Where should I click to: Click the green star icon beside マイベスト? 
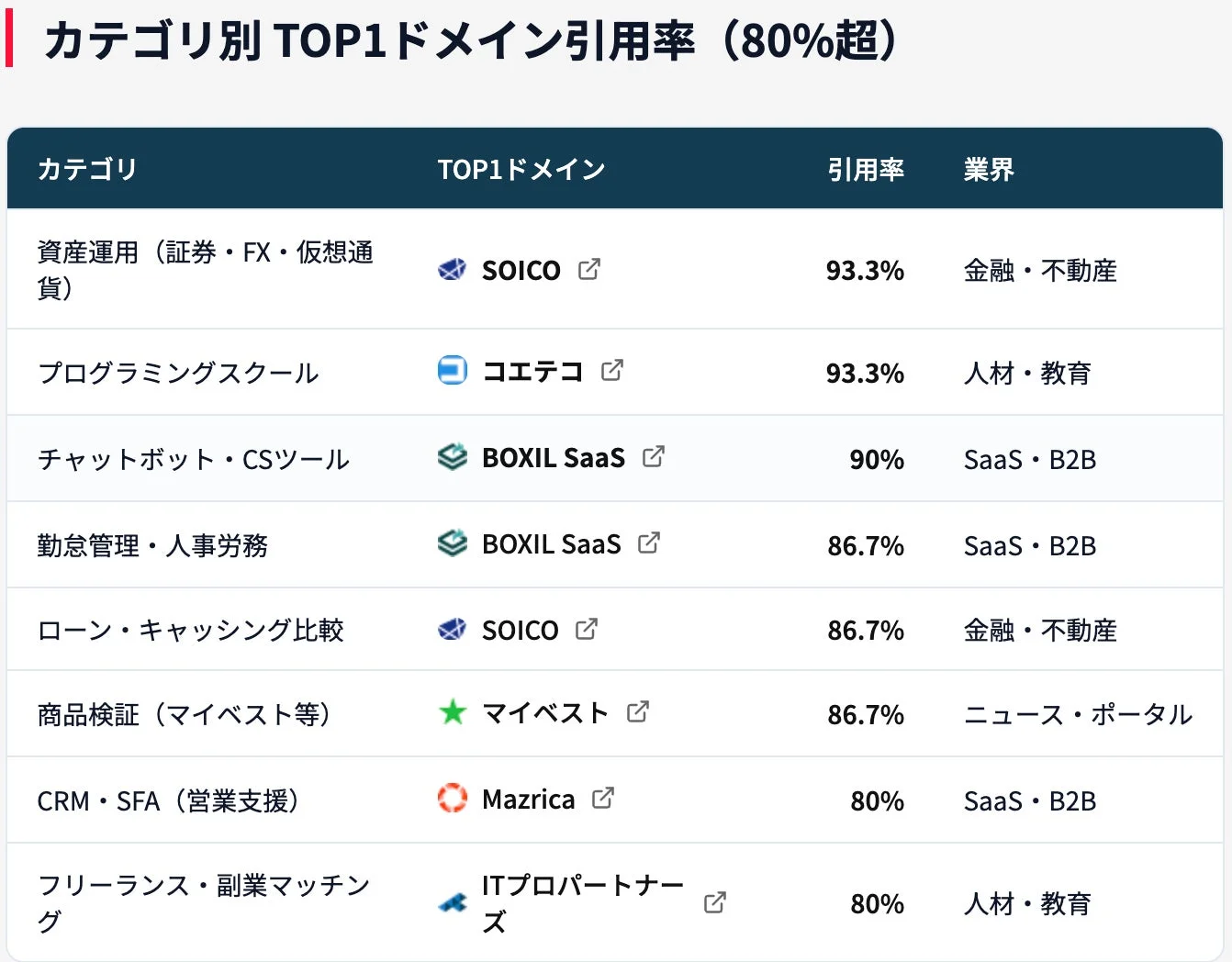click(x=451, y=712)
